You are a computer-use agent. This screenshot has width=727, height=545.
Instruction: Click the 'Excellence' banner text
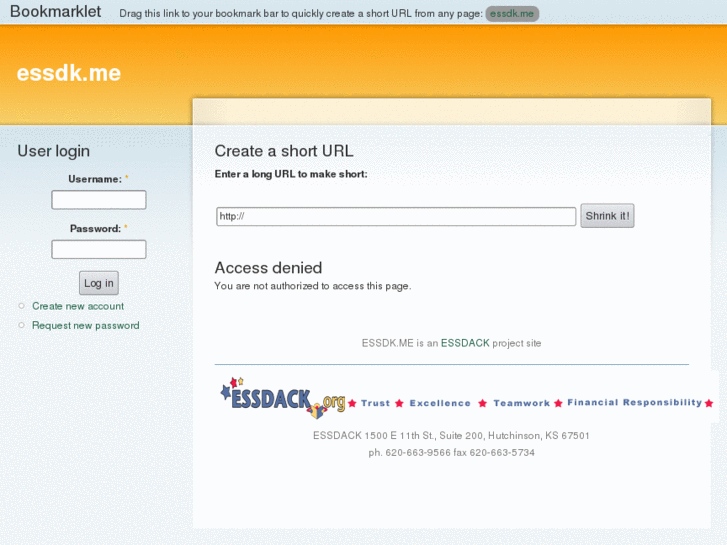(440, 403)
